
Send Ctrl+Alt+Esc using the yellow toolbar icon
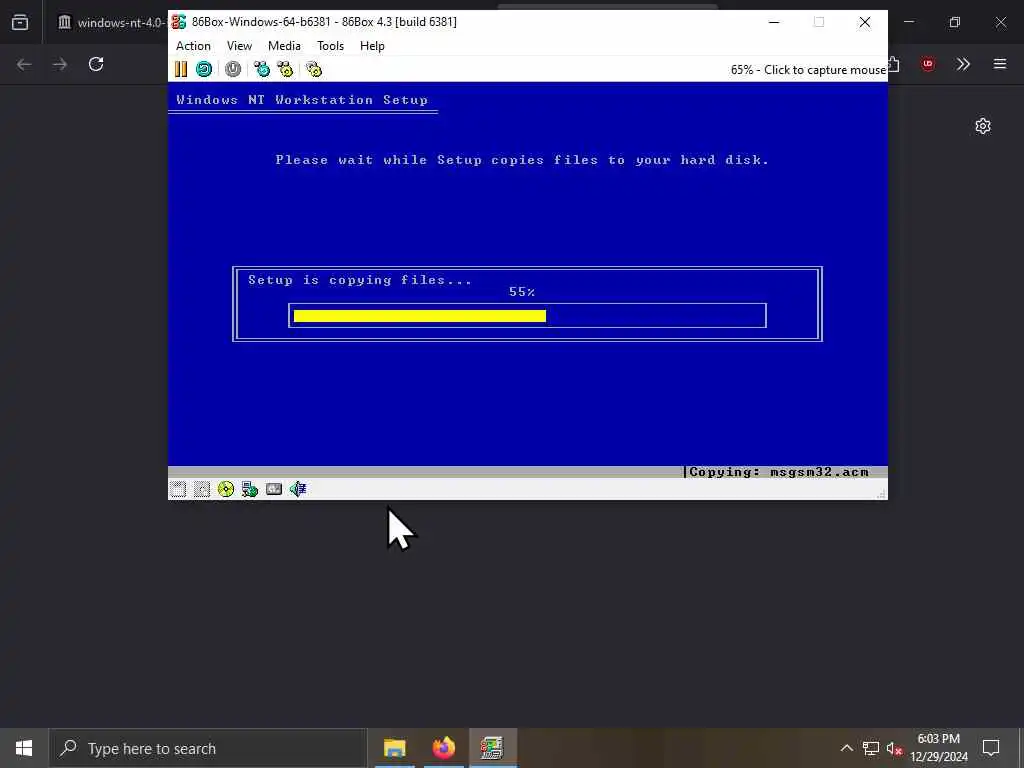[285, 69]
